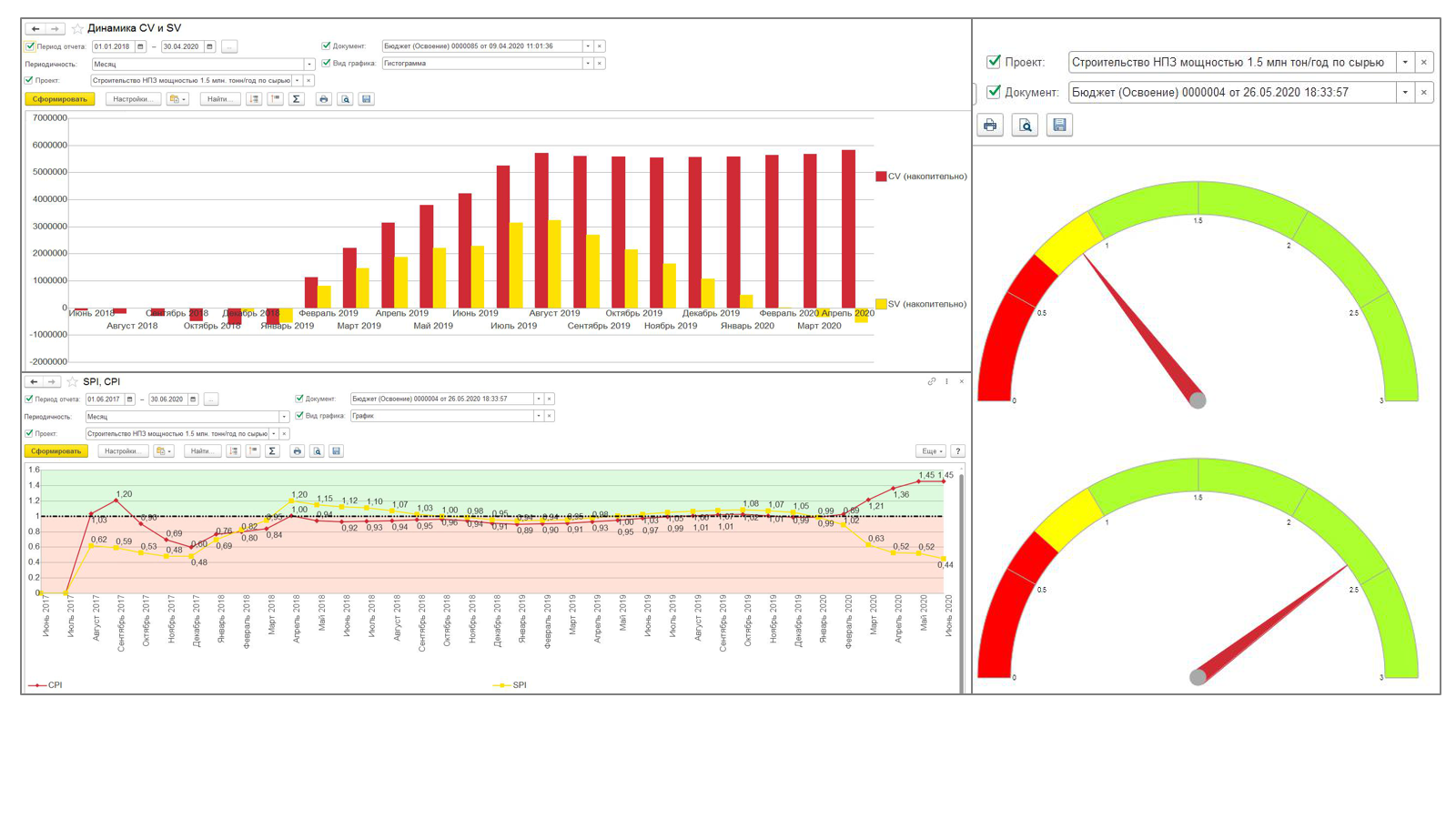This screenshot has width=1456, height=819.
Task: Open the vertical dots menu in SPI, CPI panel
Action: tap(946, 381)
